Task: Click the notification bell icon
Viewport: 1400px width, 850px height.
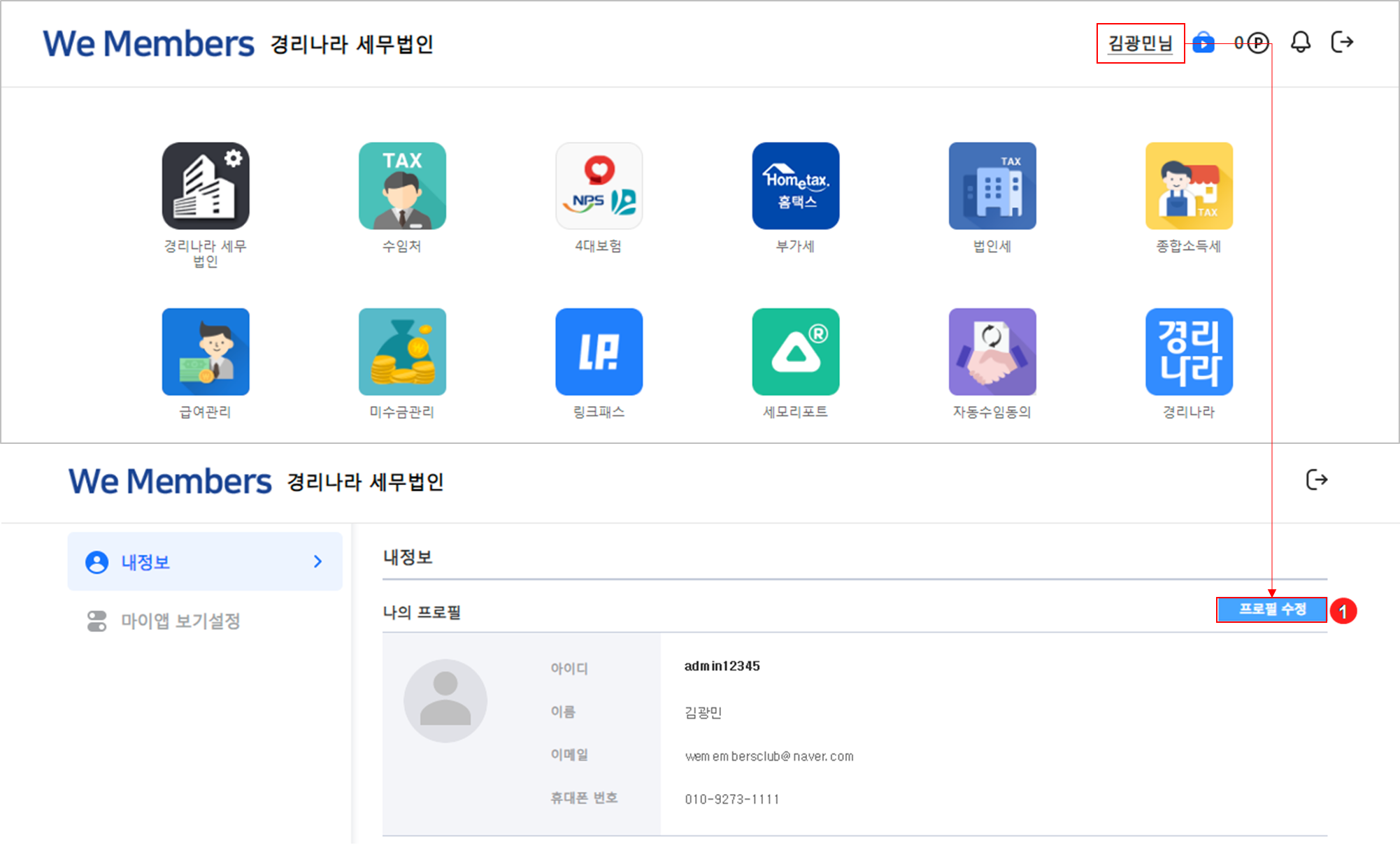Action: [1300, 43]
